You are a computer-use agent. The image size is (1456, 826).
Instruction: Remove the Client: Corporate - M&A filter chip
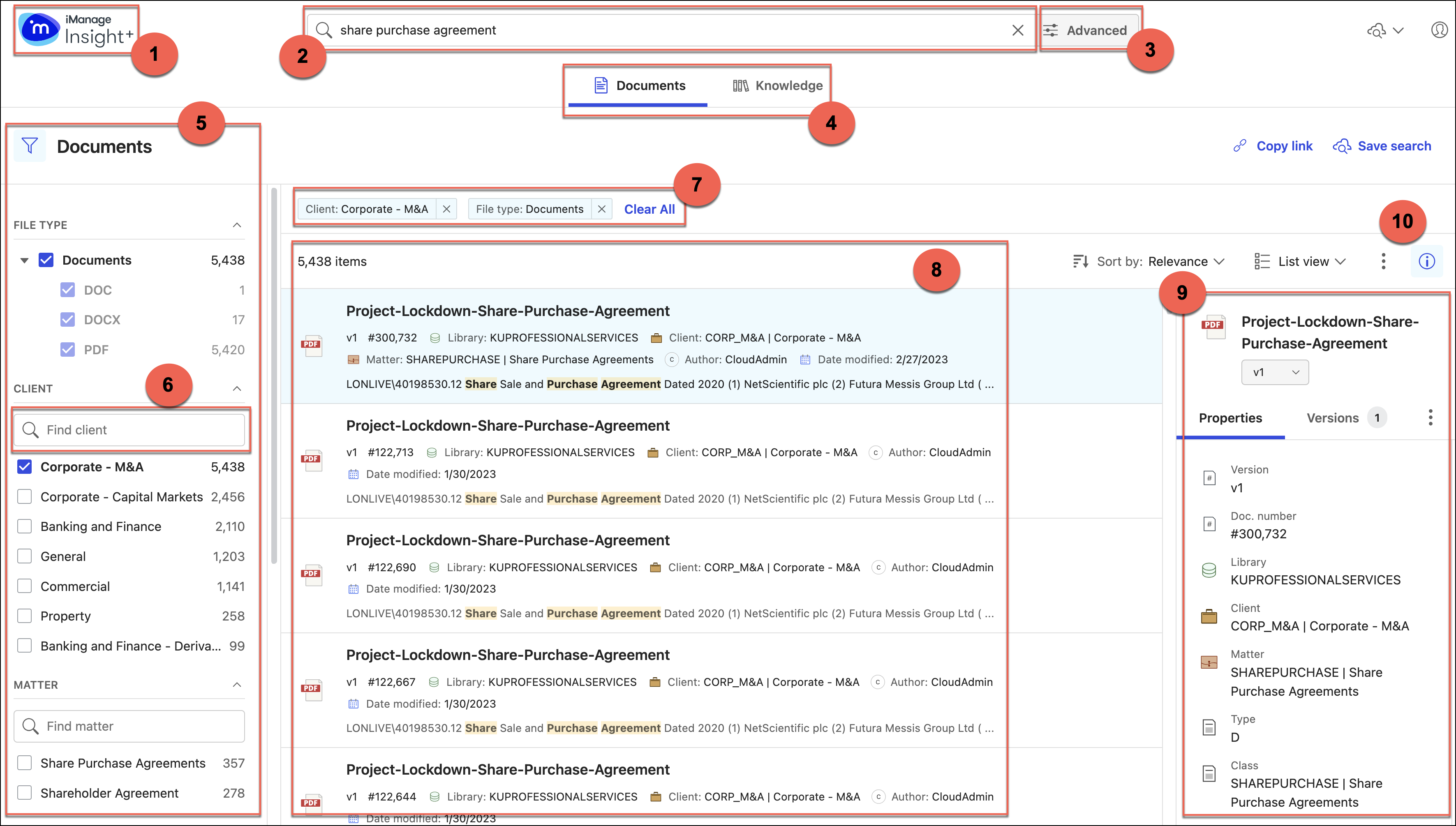(x=446, y=209)
